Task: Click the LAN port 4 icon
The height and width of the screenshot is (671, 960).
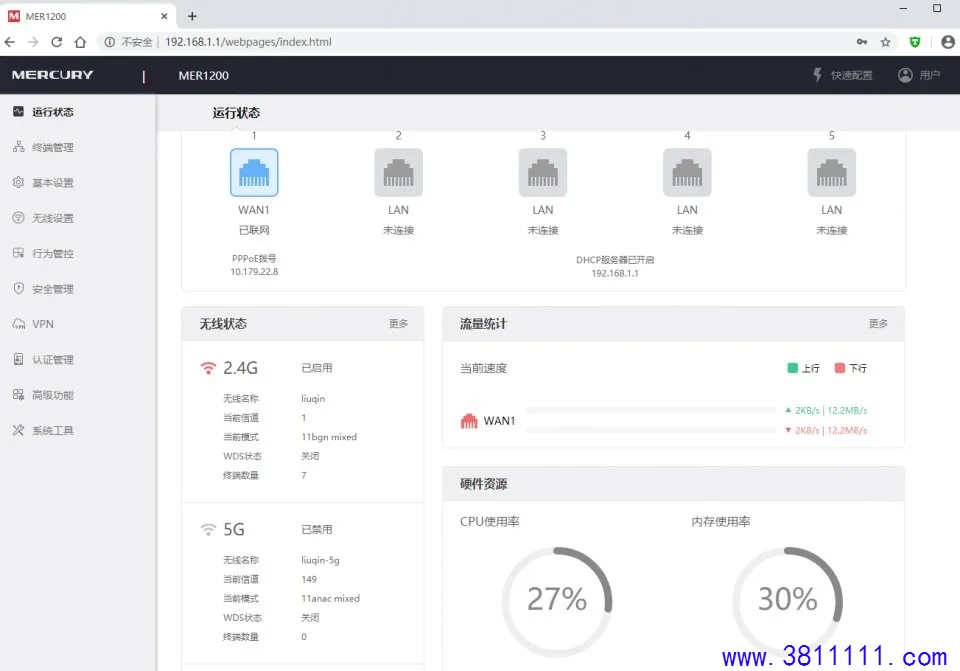Action: coord(688,173)
